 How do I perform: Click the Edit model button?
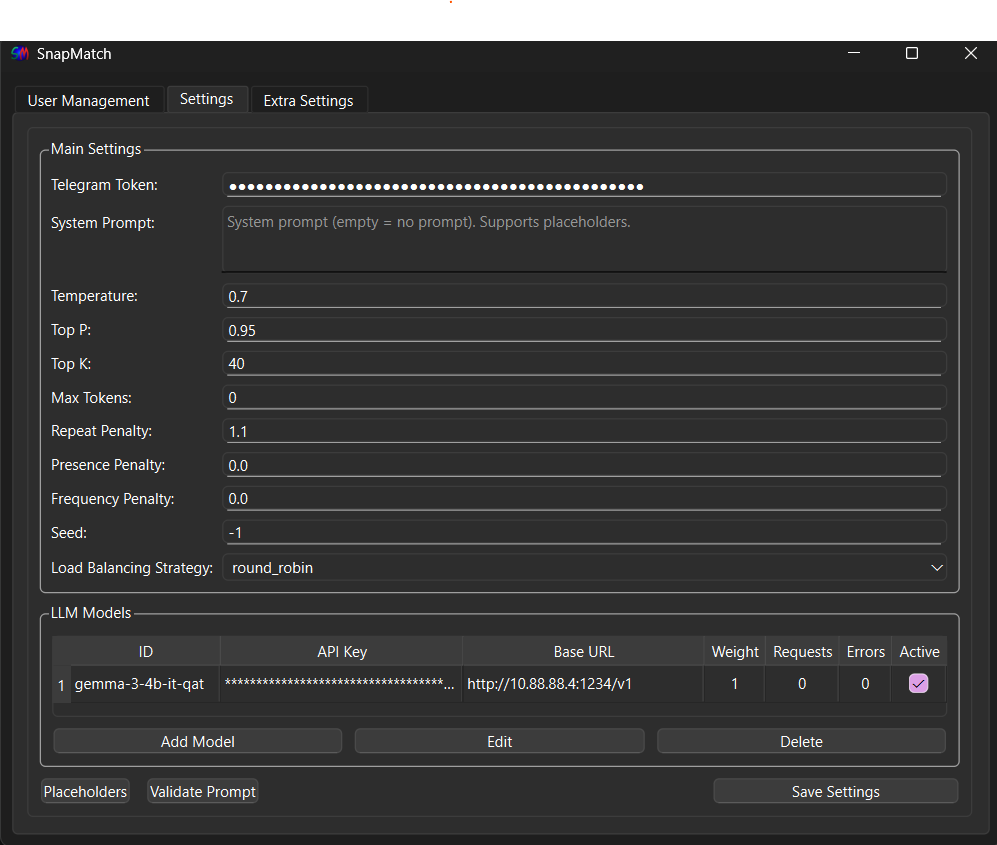pos(500,741)
